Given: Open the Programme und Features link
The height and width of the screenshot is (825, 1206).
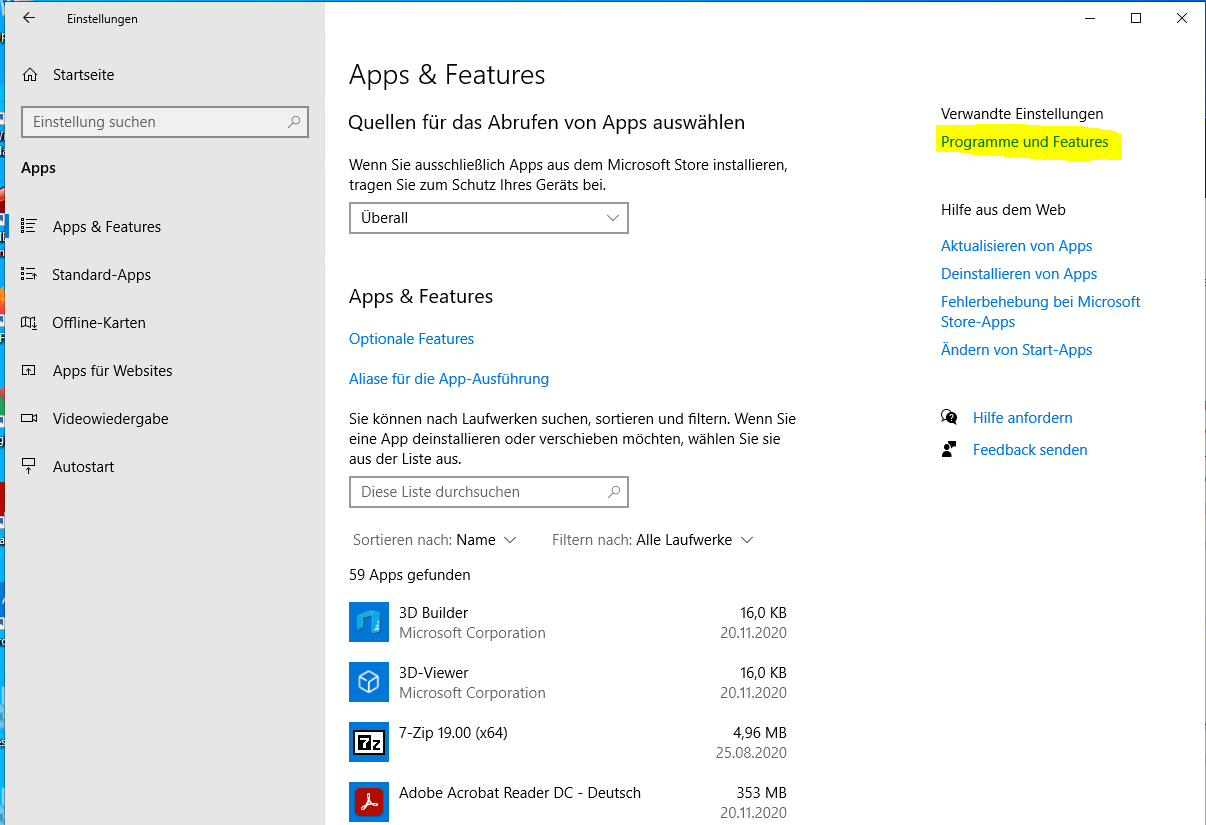Looking at the screenshot, I should [1024, 142].
